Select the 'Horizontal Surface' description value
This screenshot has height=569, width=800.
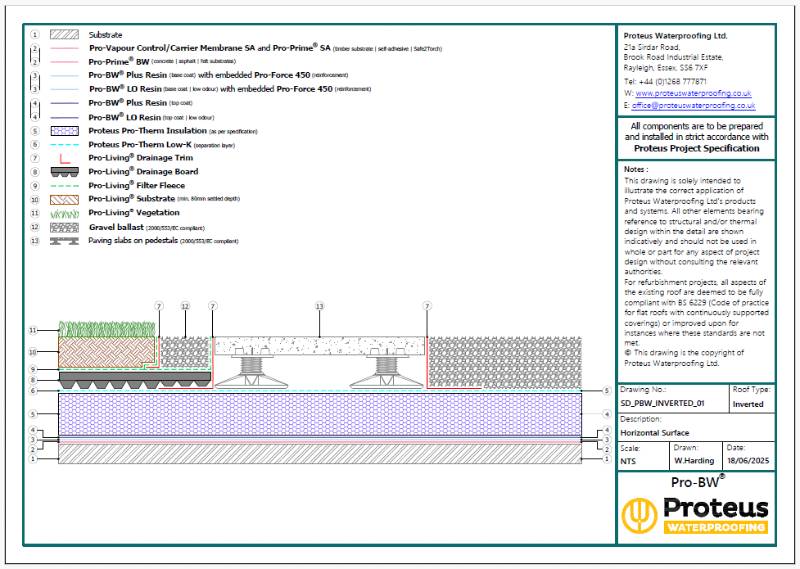(655, 433)
